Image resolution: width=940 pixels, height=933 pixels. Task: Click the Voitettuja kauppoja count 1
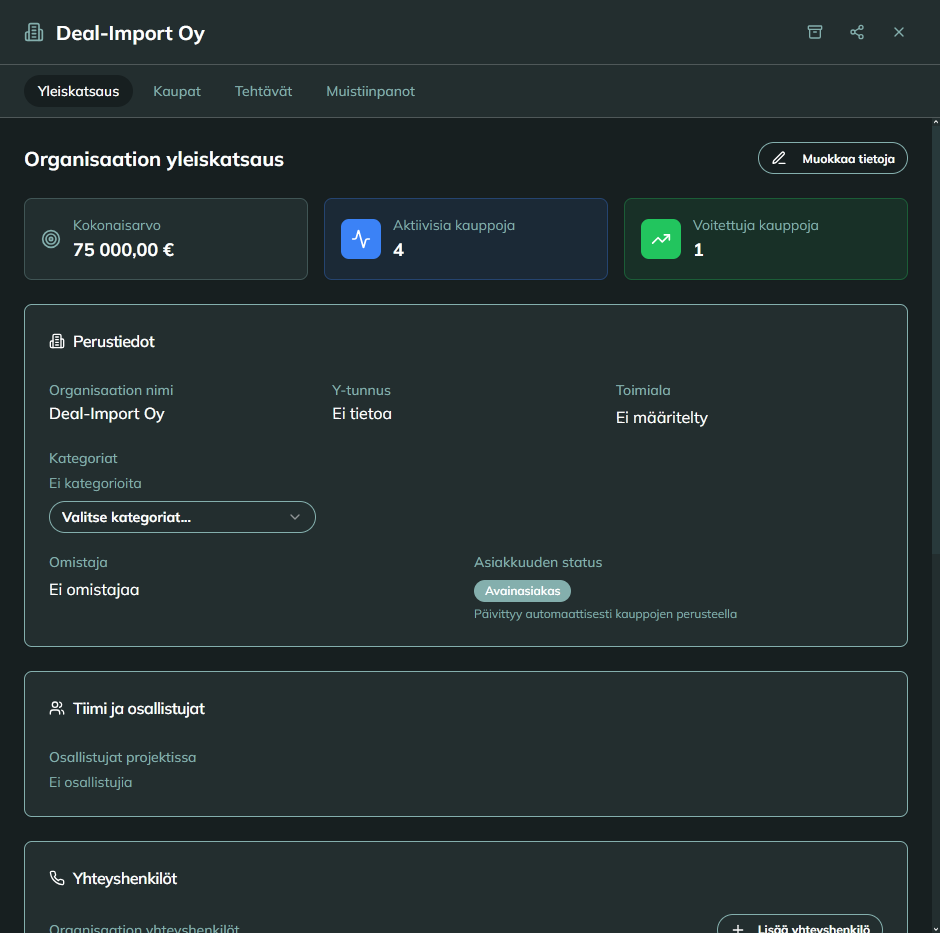coord(698,250)
